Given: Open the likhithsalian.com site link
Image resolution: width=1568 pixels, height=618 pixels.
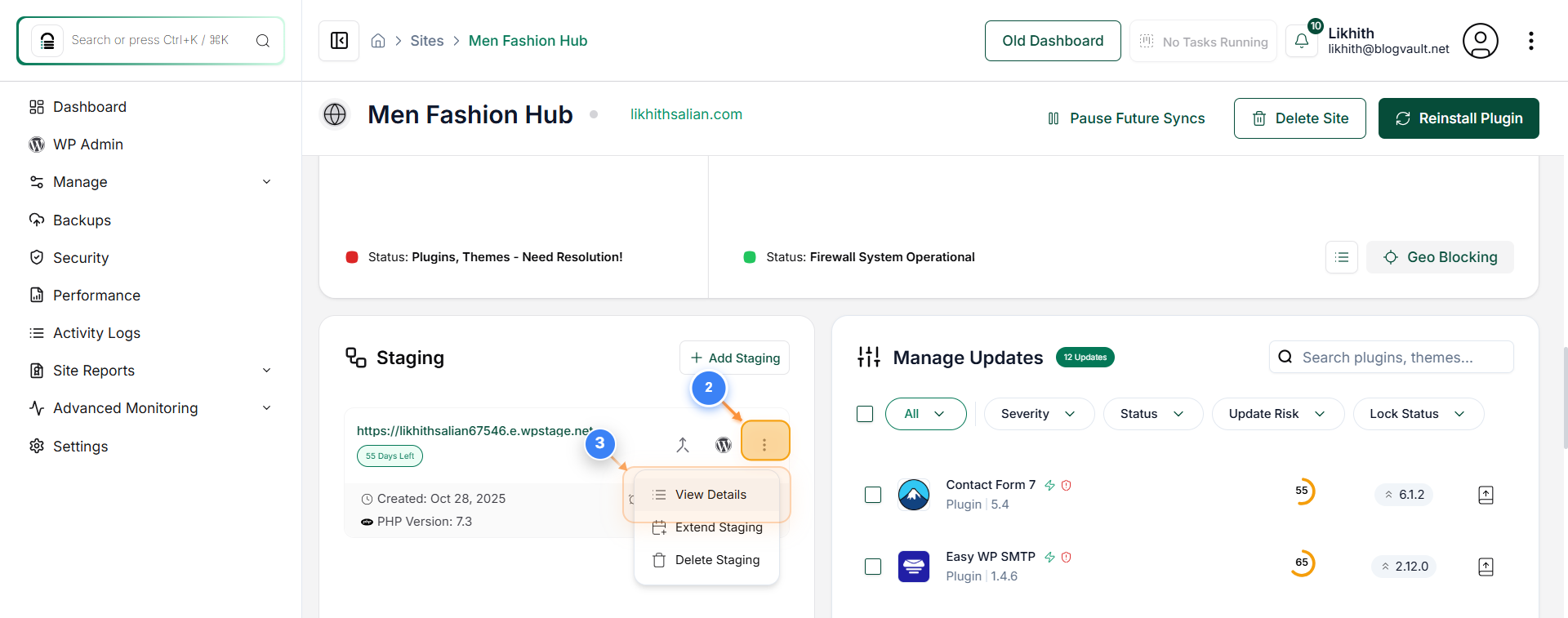Looking at the screenshot, I should [686, 114].
